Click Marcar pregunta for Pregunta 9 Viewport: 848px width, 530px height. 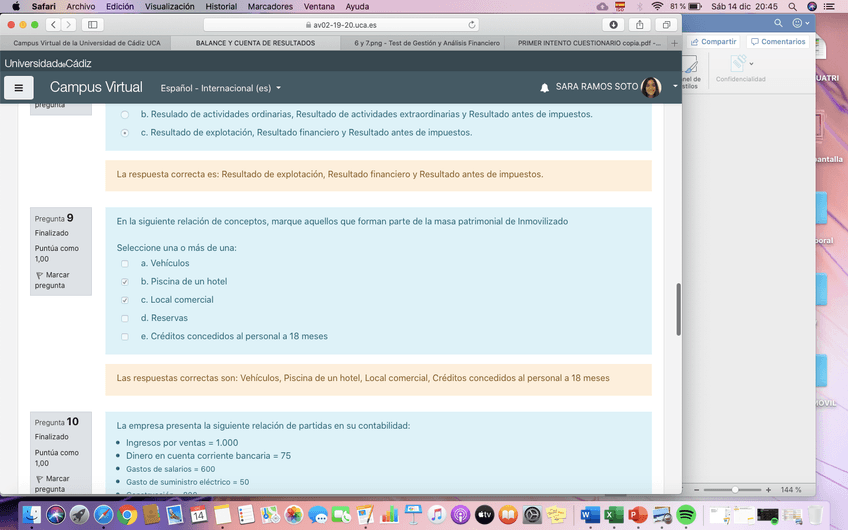[52, 280]
